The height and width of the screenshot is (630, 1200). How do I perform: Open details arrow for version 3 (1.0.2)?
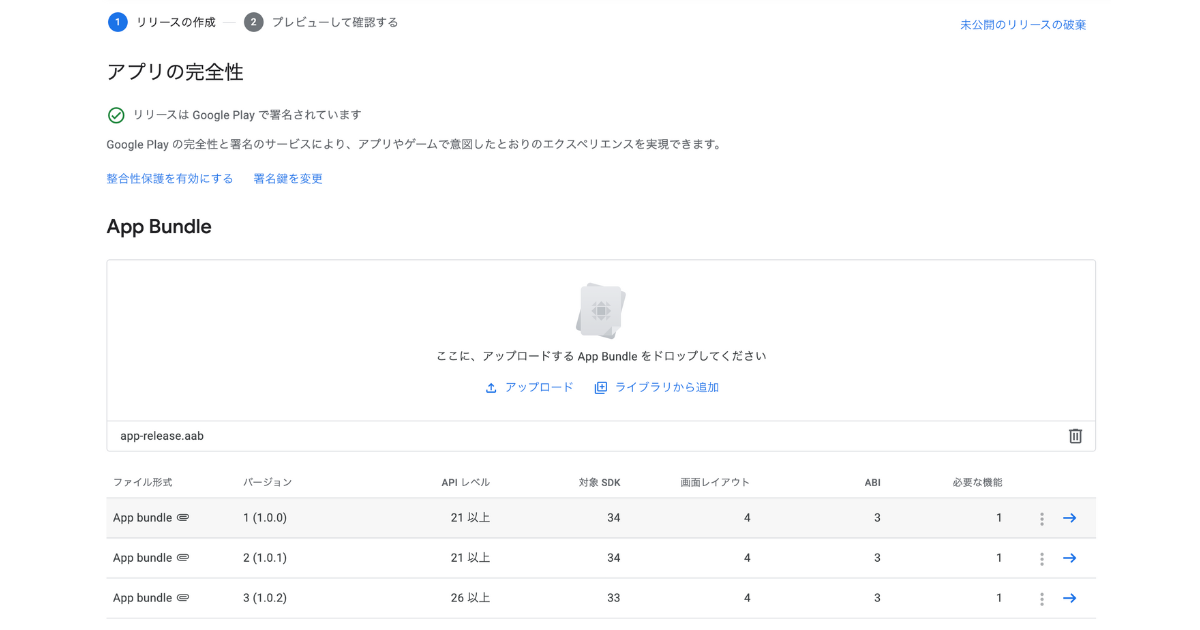click(x=1070, y=598)
